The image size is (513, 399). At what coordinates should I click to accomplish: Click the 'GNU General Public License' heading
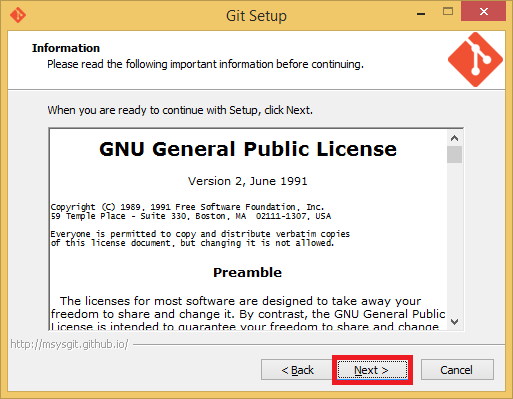click(248, 149)
